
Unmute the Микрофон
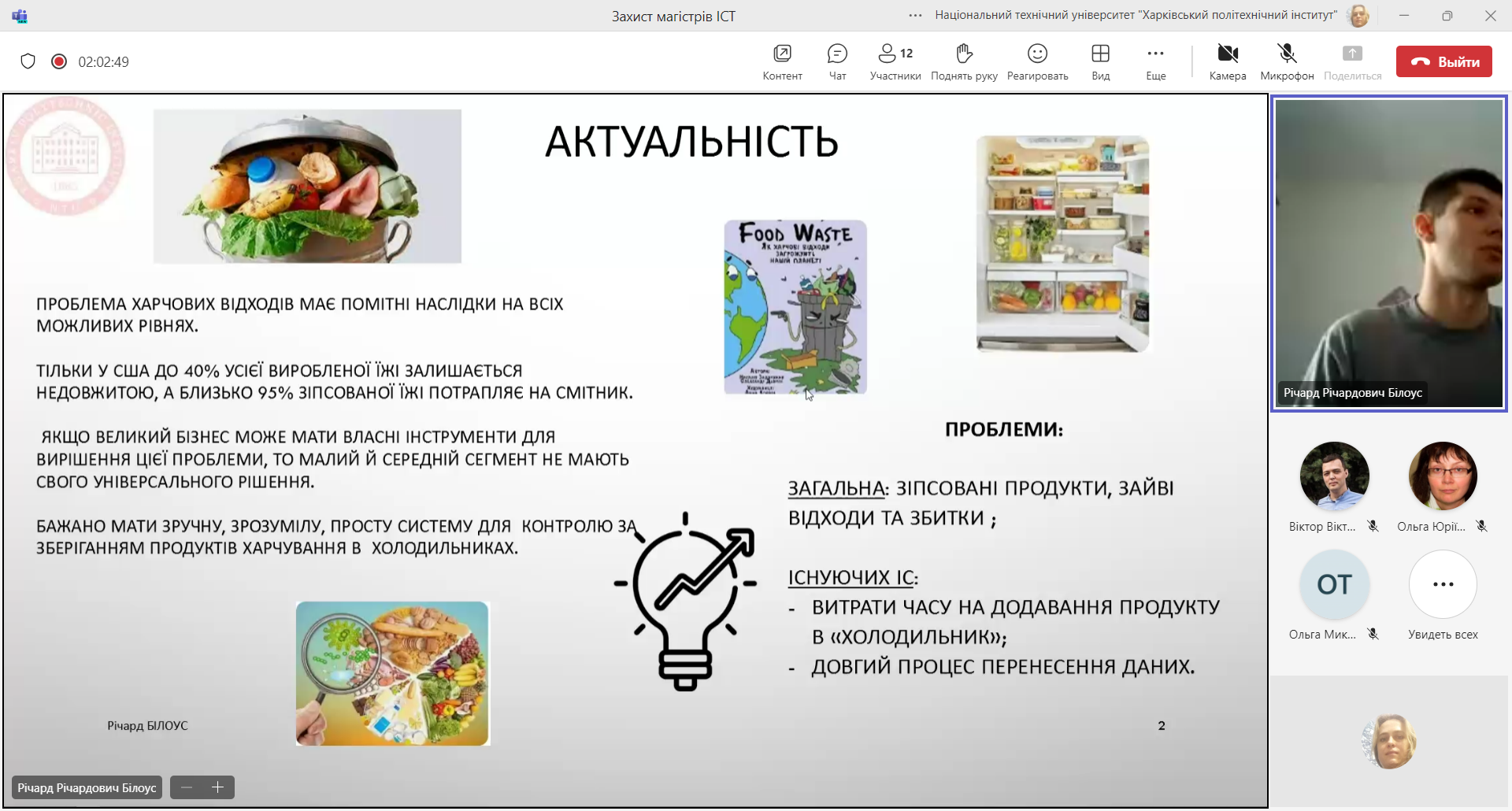[1287, 61]
